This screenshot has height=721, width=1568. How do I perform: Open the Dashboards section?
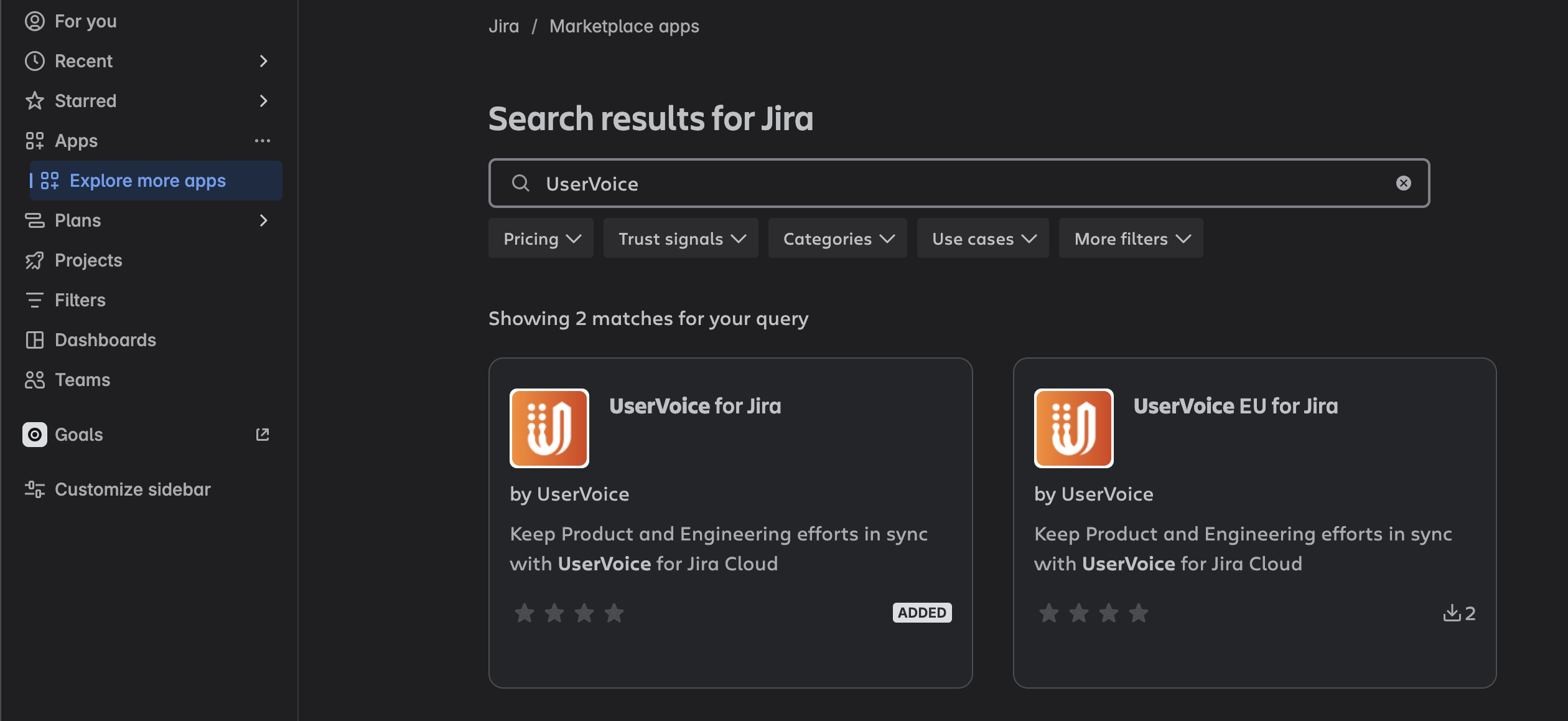(105, 339)
